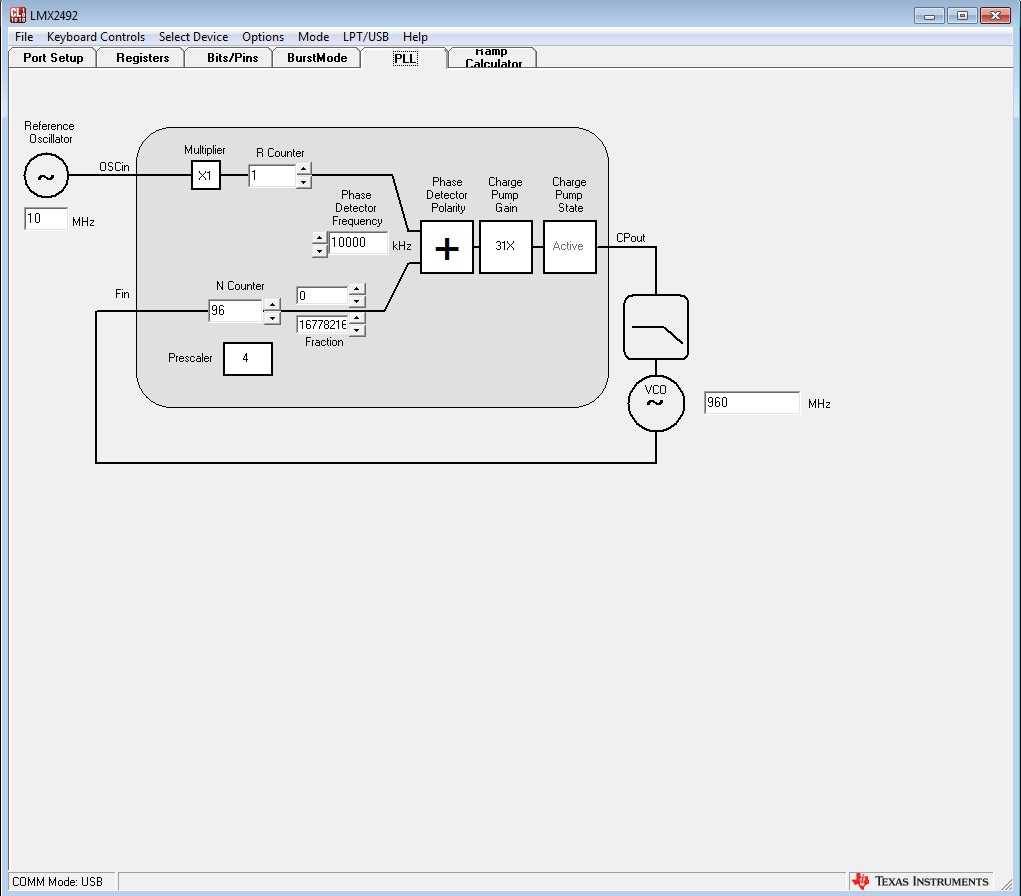Click the reference oscillator MHz field
Screen dimensions: 1021x896
tap(46, 219)
